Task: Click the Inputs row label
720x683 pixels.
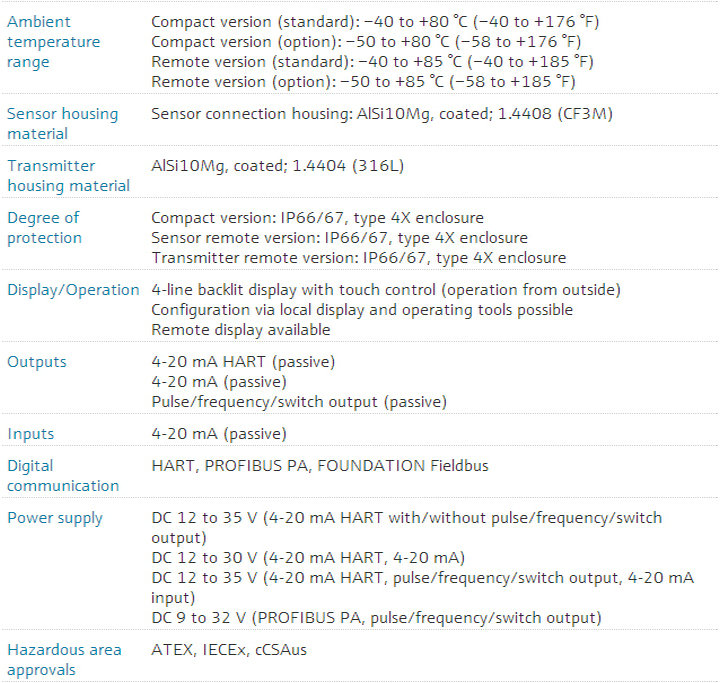Action: 31,434
